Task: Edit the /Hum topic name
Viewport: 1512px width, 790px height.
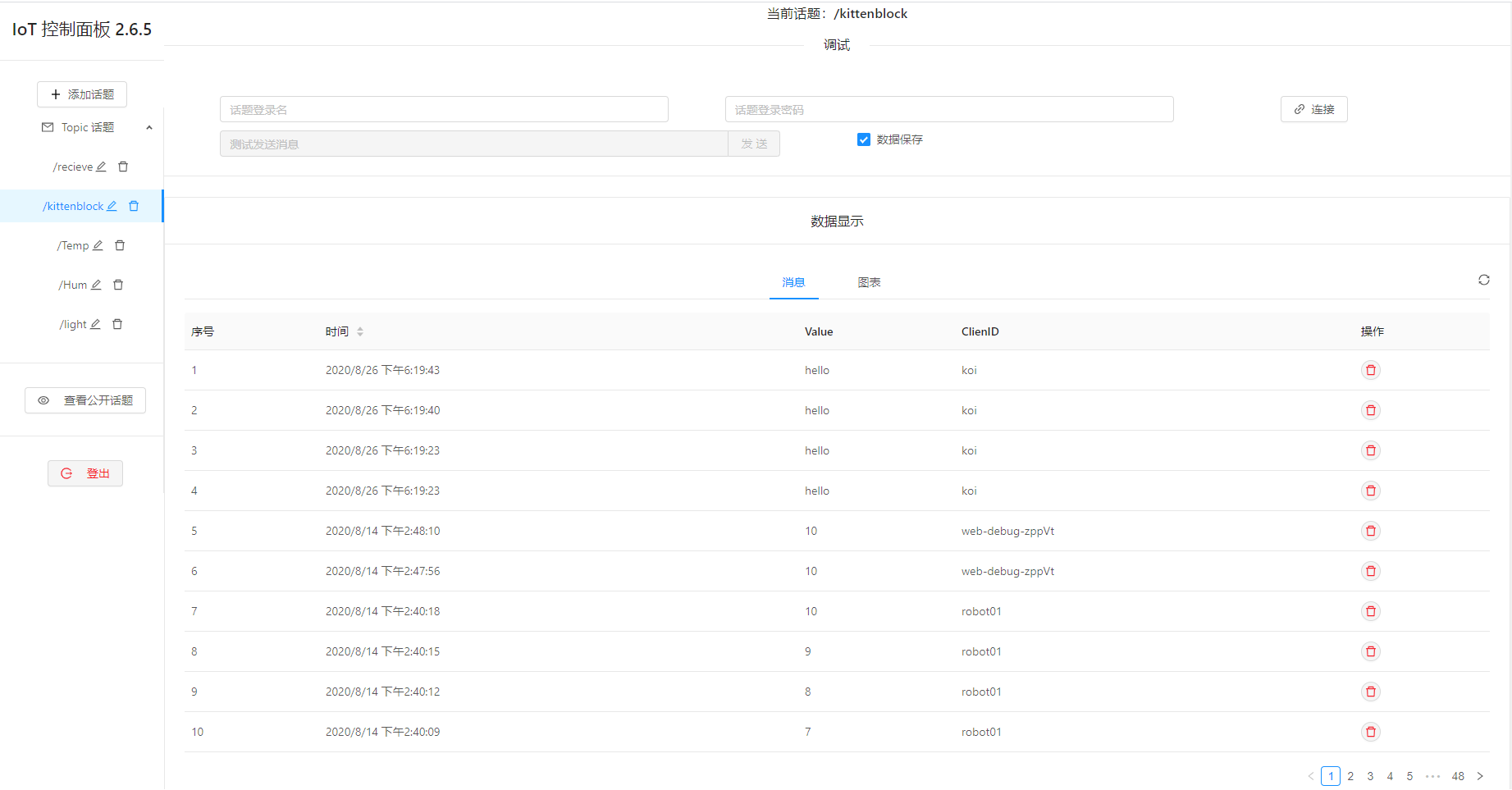Action: 96,285
